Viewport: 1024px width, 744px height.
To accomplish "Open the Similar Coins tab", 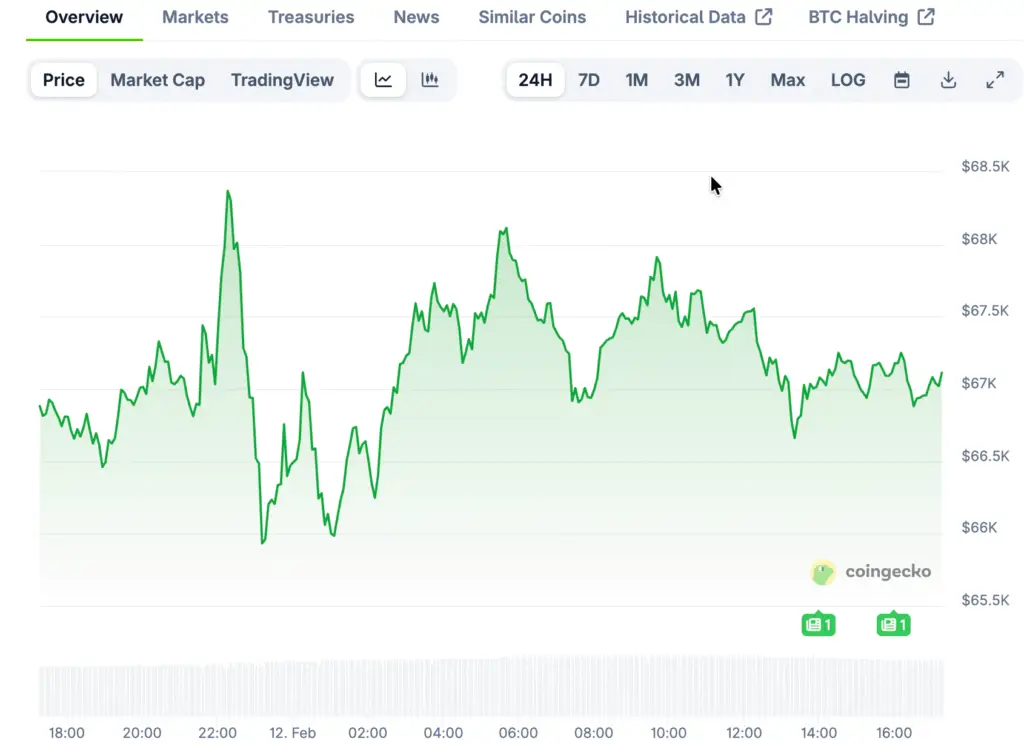I will coord(532,17).
